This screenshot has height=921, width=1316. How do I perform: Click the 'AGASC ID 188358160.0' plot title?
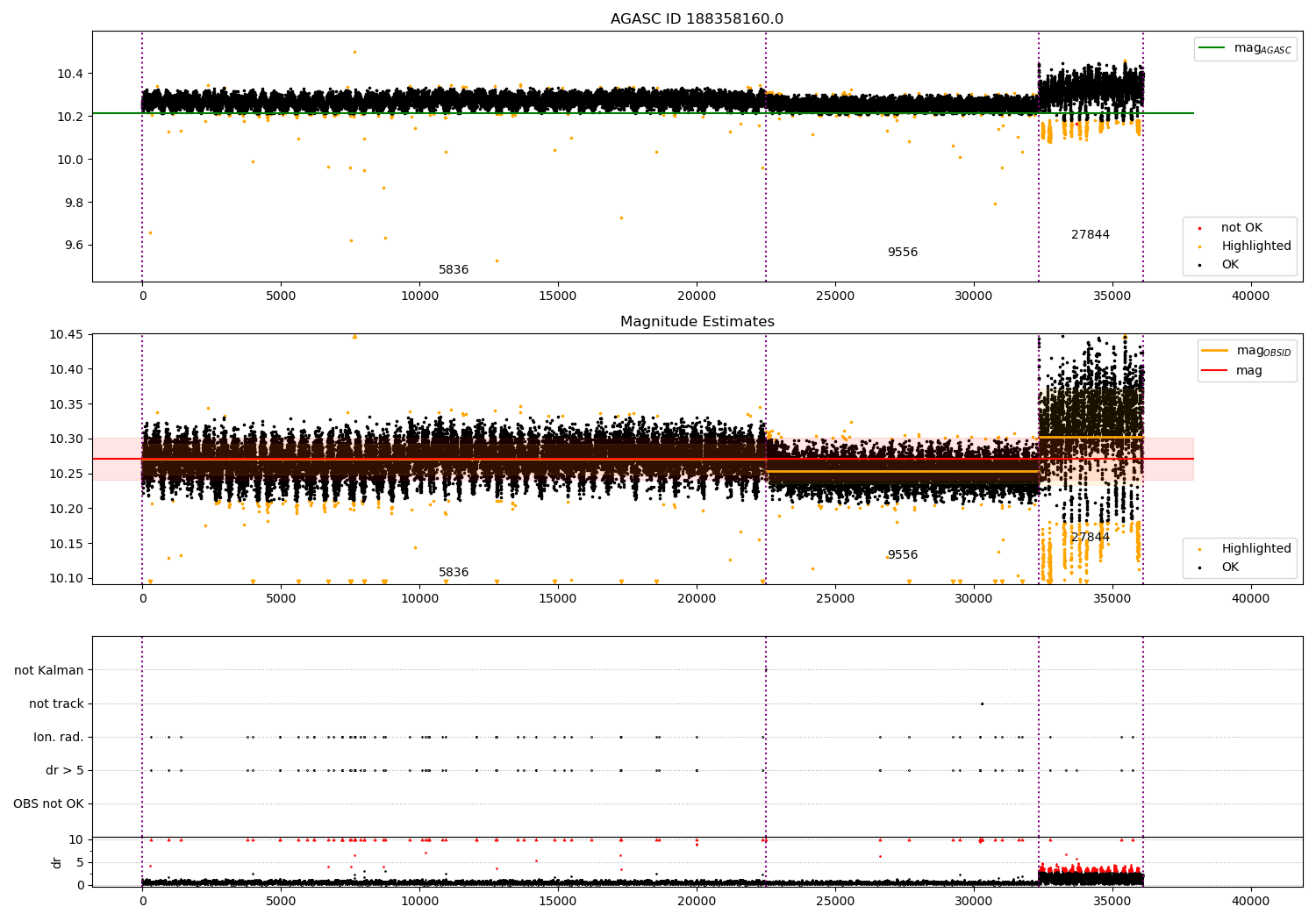click(697, 19)
